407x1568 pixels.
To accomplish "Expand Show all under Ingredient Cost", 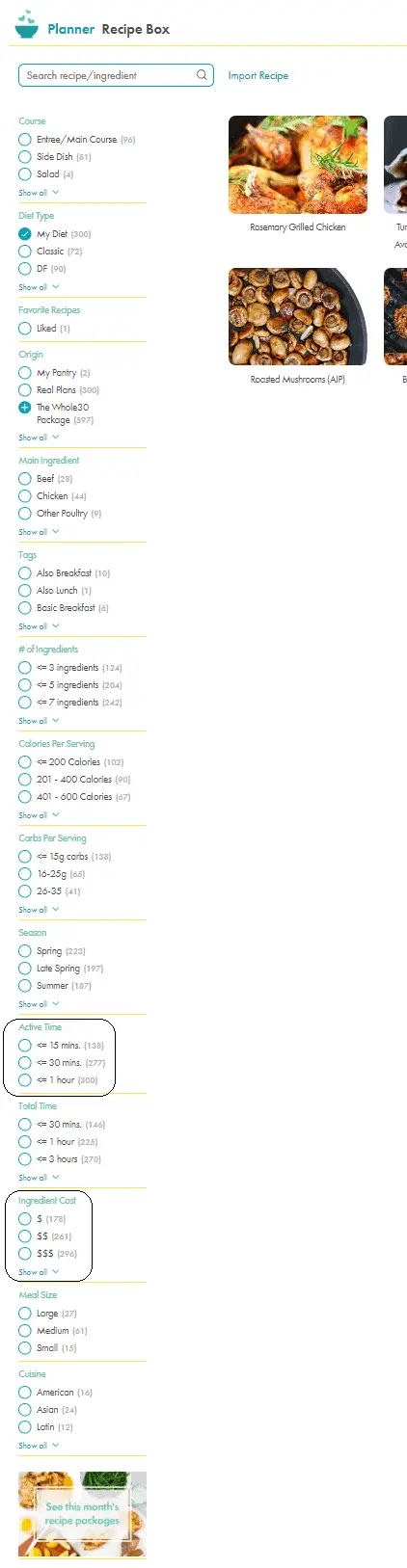I will point(39,1272).
